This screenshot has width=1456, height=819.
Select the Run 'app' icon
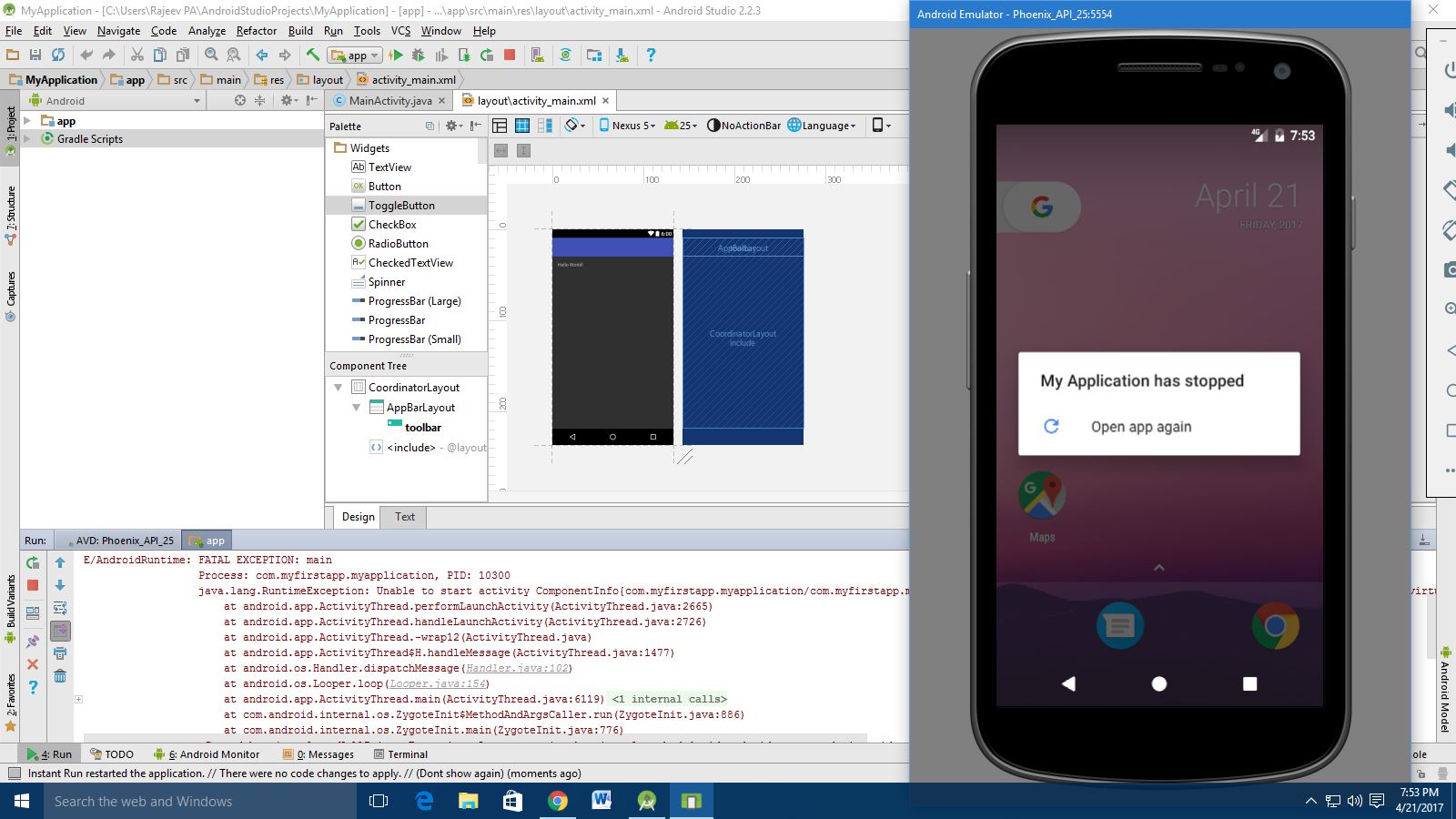coord(398,55)
